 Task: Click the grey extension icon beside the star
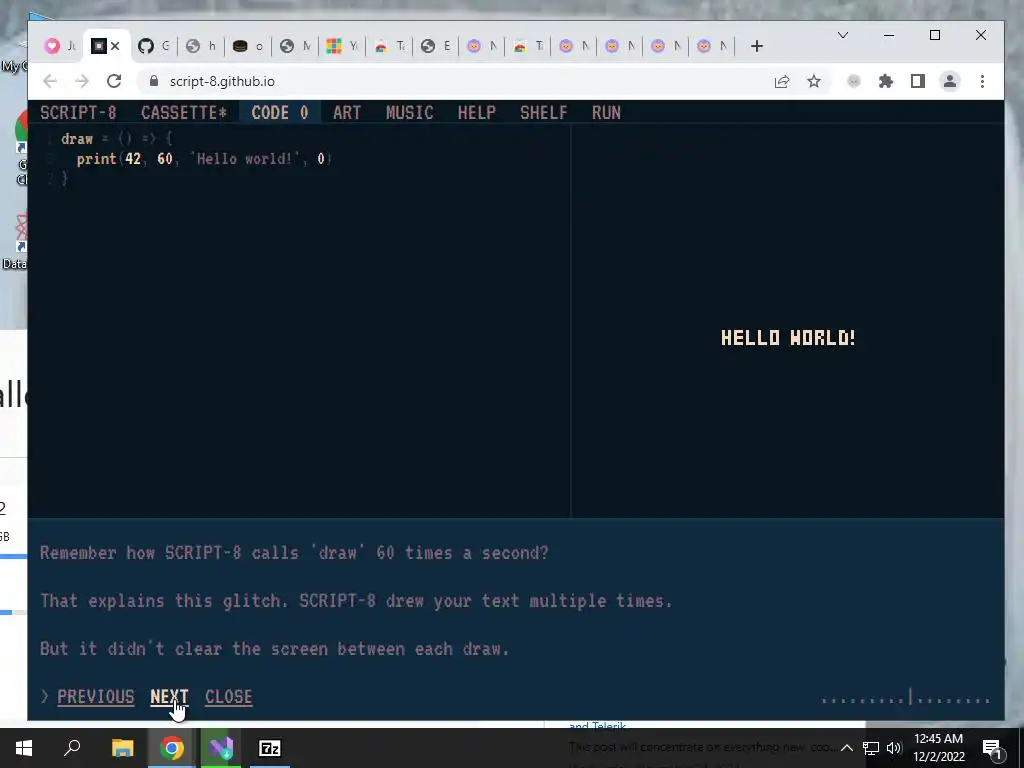[x=854, y=81]
